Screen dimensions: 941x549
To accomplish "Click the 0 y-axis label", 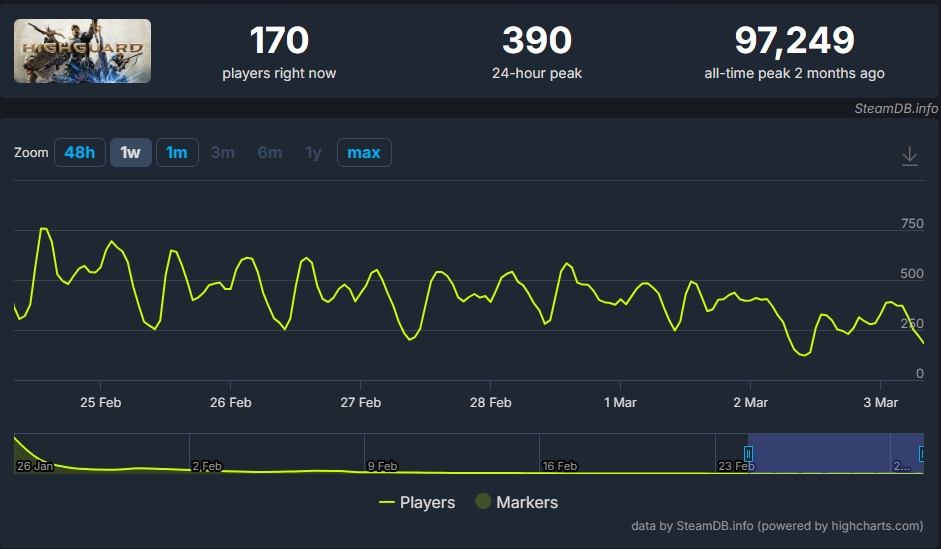I will (x=919, y=373).
